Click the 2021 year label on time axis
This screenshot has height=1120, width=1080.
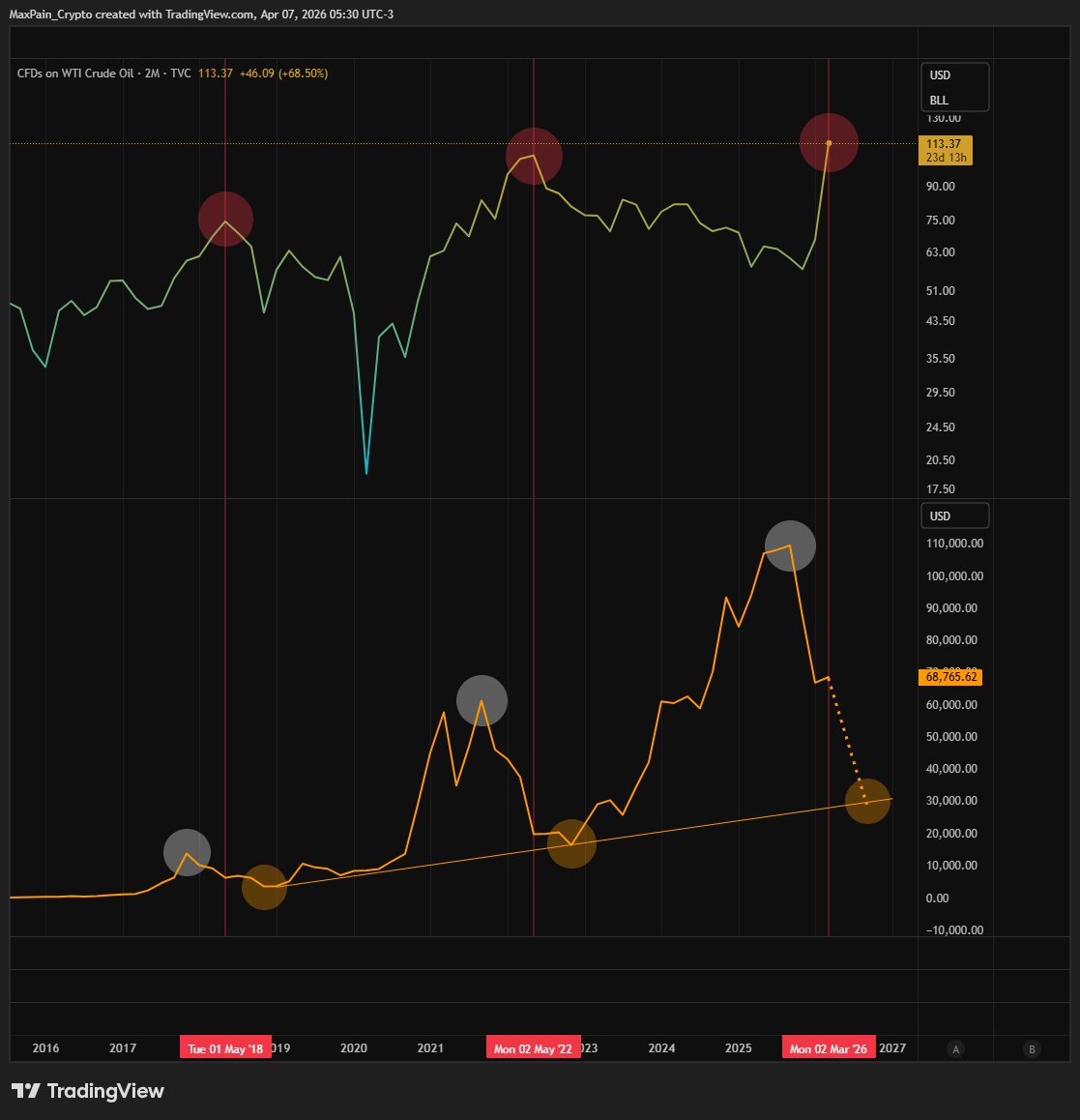[x=430, y=1047]
